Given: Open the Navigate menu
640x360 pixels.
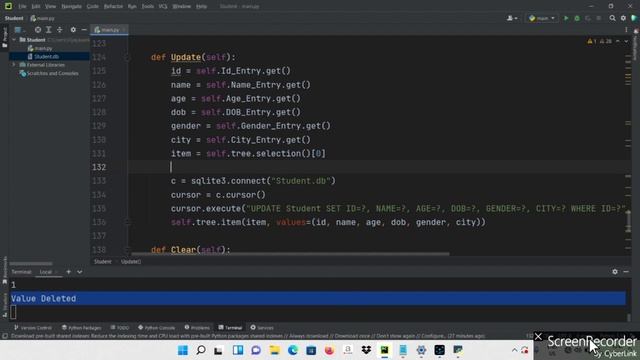Looking at the screenshot, I should click(71, 7).
